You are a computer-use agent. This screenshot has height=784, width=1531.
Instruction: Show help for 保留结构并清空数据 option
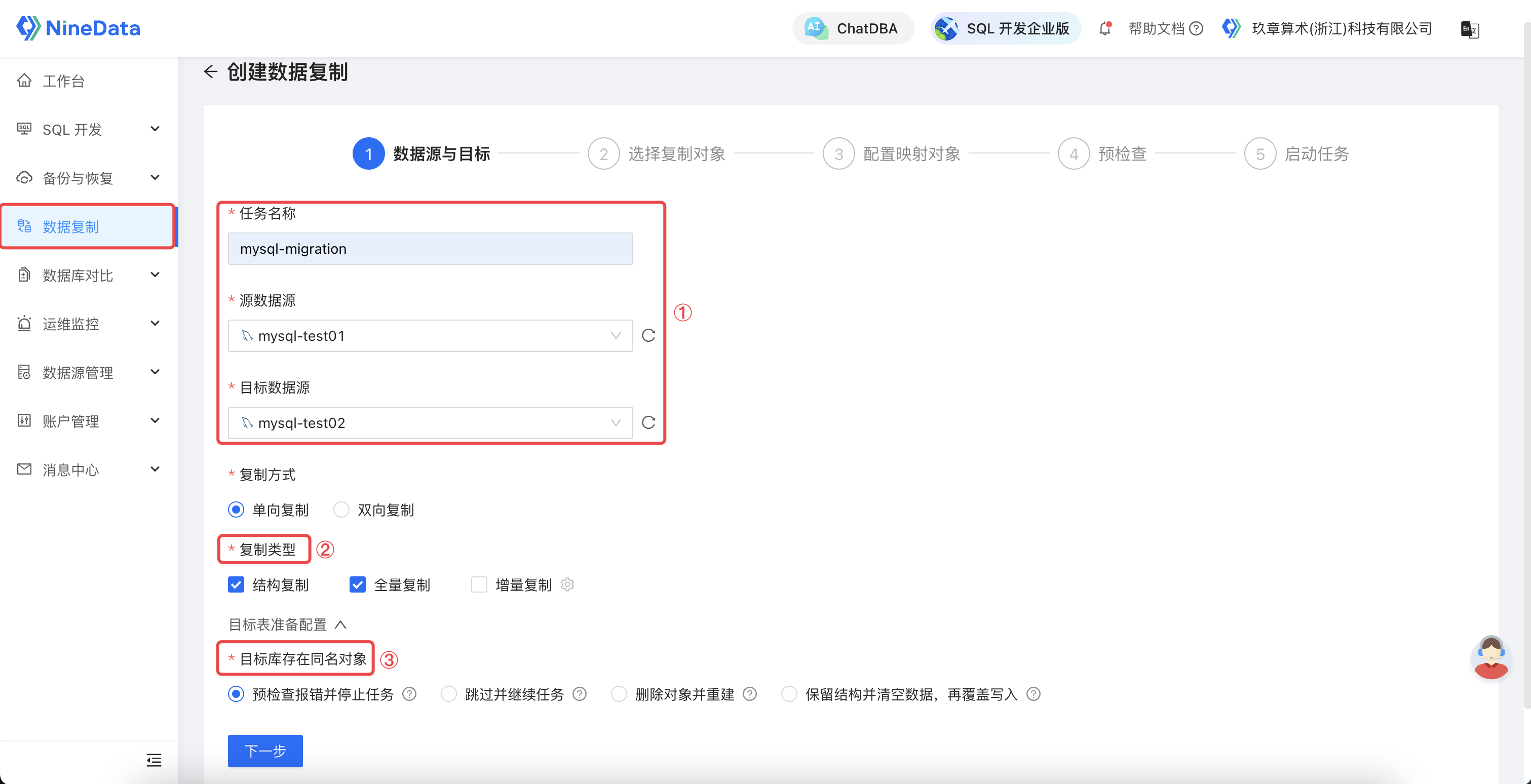1034,694
